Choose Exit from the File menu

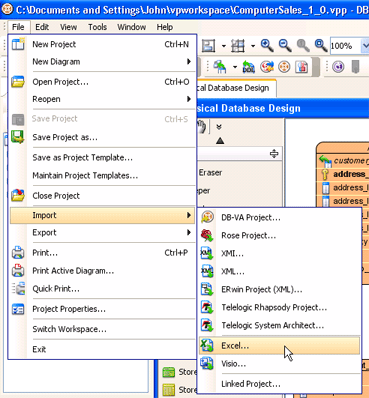point(103,349)
